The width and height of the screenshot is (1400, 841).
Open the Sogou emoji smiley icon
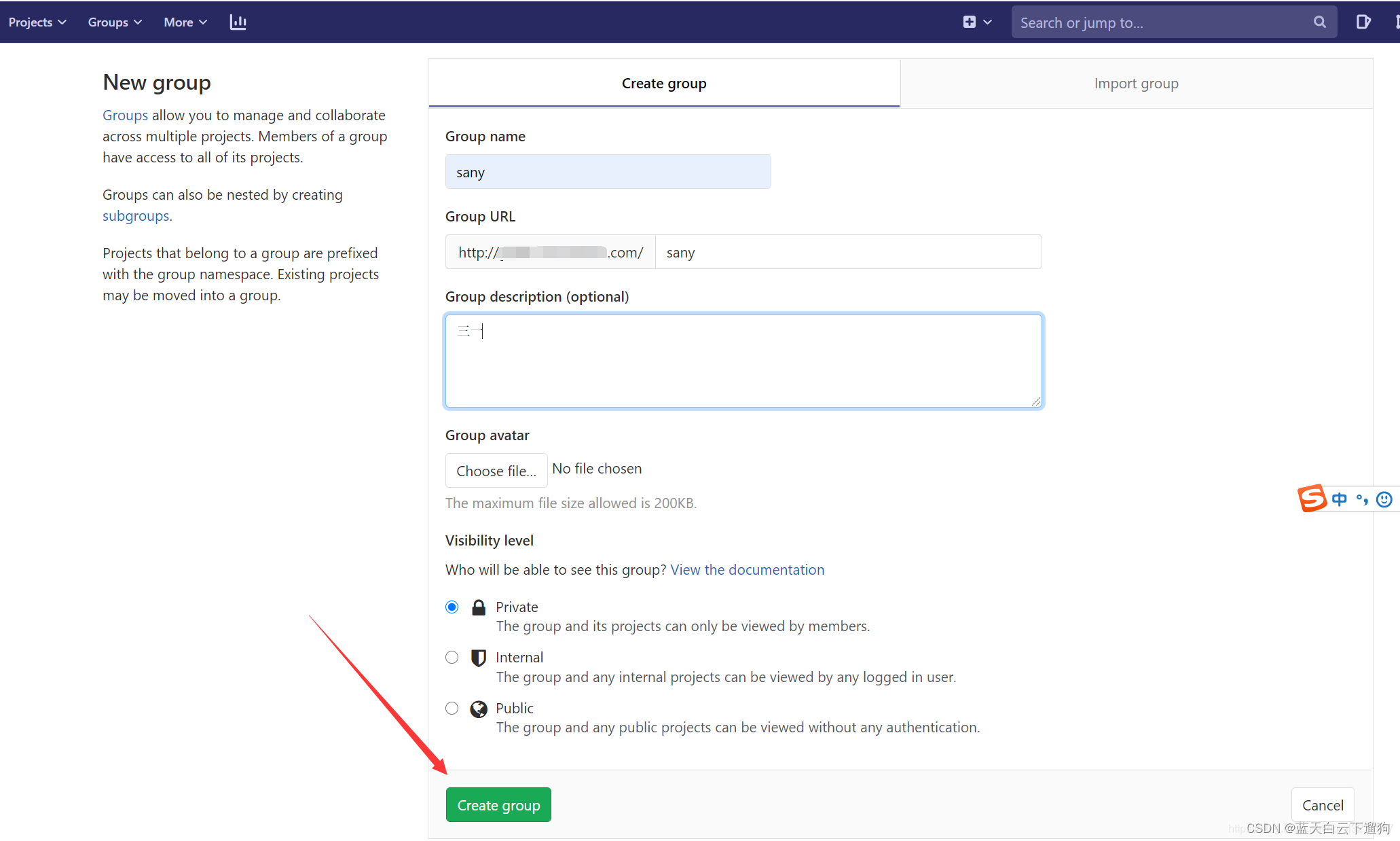[x=1384, y=499]
